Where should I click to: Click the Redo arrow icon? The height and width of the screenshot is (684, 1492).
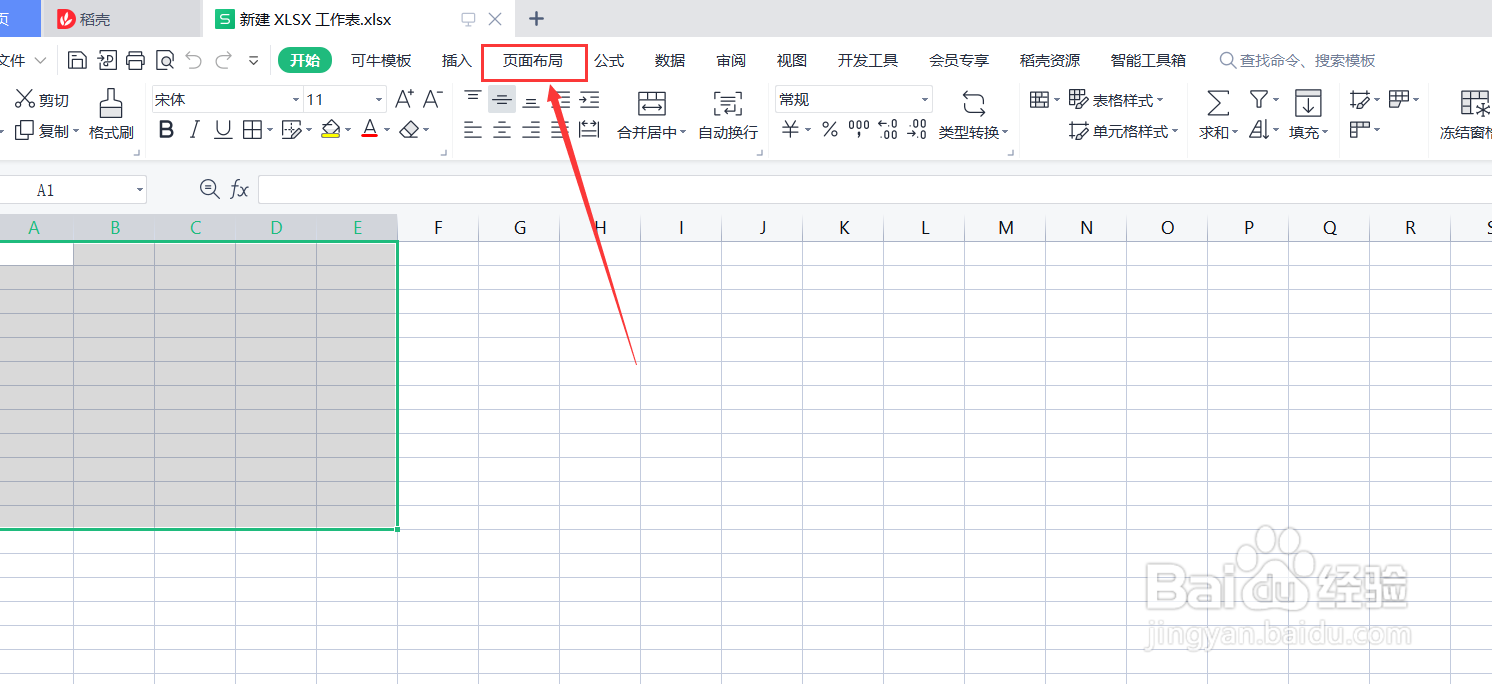click(224, 60)
